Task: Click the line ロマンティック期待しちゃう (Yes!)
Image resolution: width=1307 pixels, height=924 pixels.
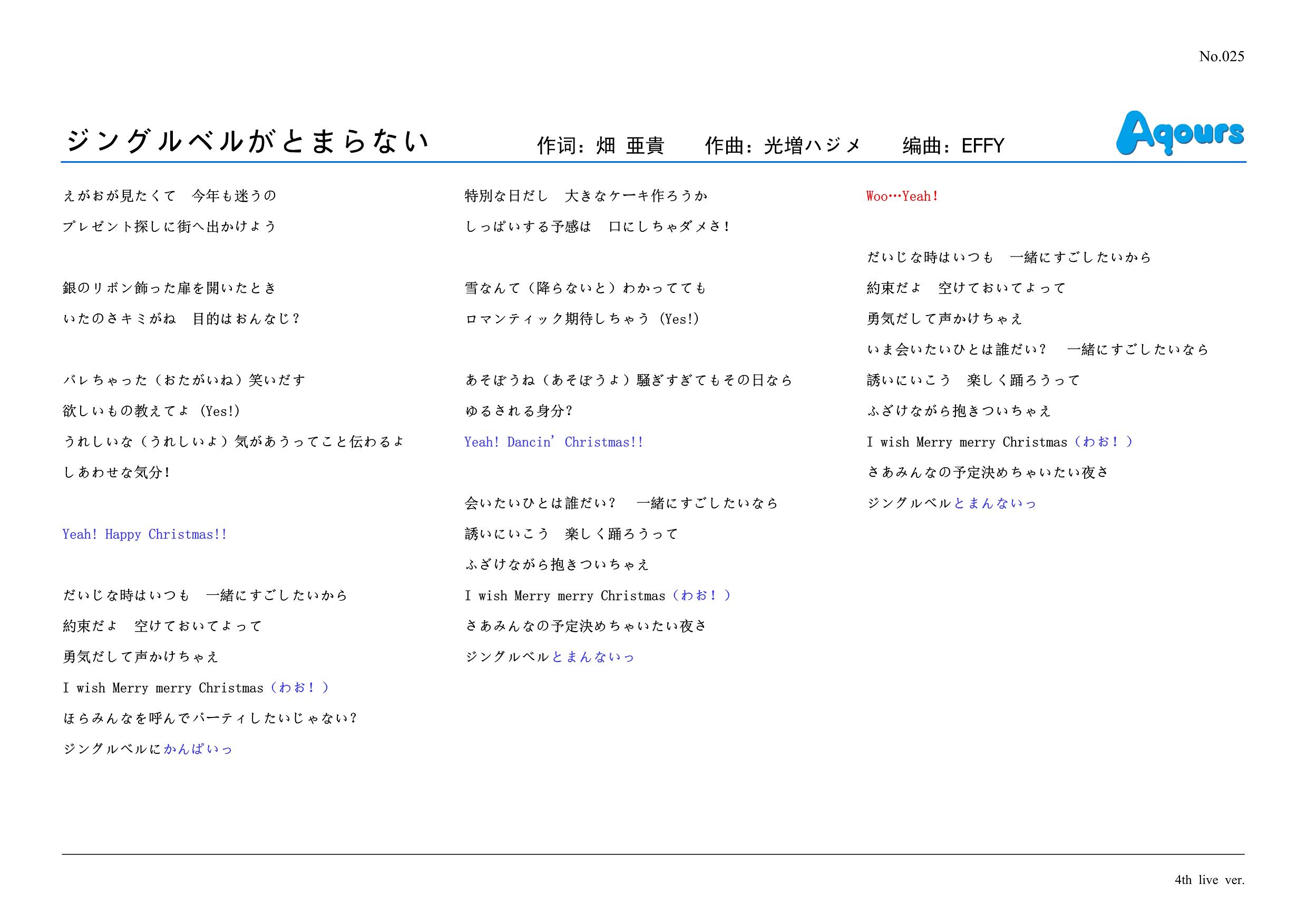Action: pos(582,319)
